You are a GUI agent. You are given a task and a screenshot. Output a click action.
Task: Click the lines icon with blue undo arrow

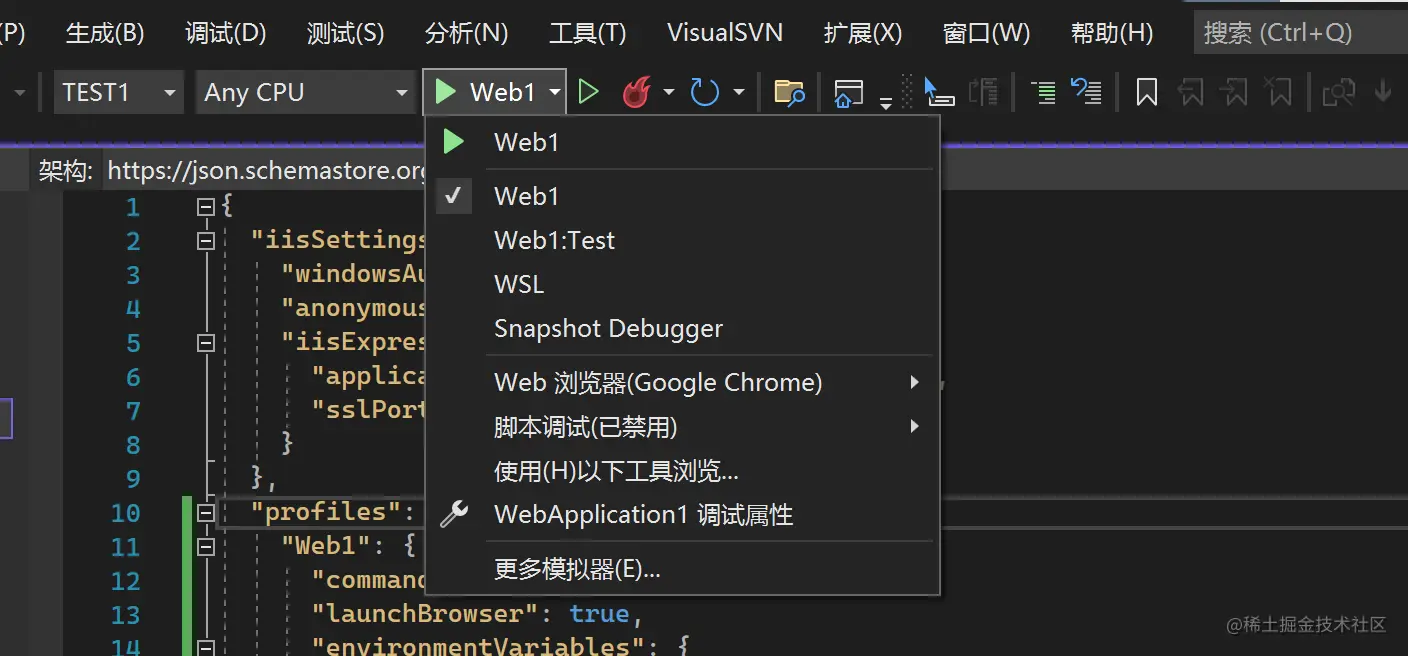(x=1086, y=92)
